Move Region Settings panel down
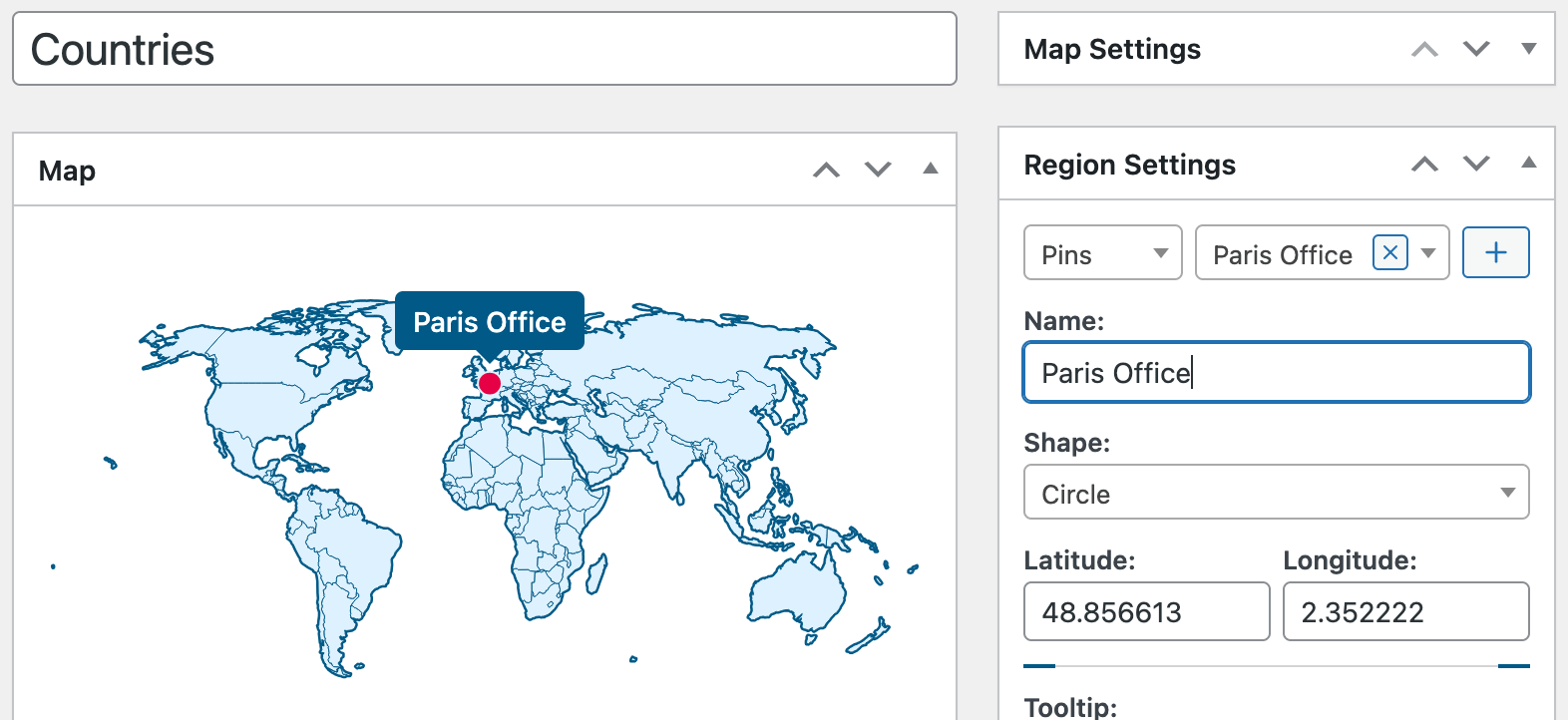The width and height of the screenshot is (1568, 720). (x=1476, y=164)
